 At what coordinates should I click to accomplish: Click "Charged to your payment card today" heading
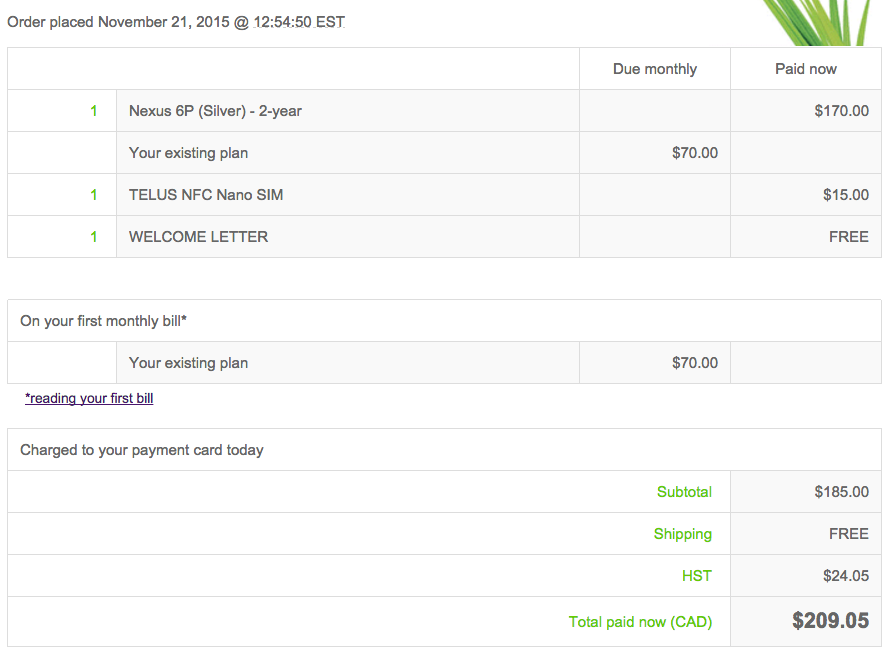click(x=142, y=451)
